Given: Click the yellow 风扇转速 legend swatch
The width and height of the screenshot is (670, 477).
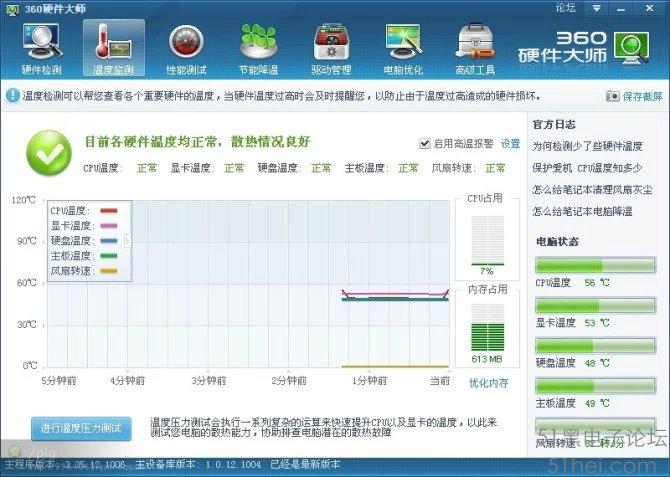Looking at the screenshot, I should (109, 271).
